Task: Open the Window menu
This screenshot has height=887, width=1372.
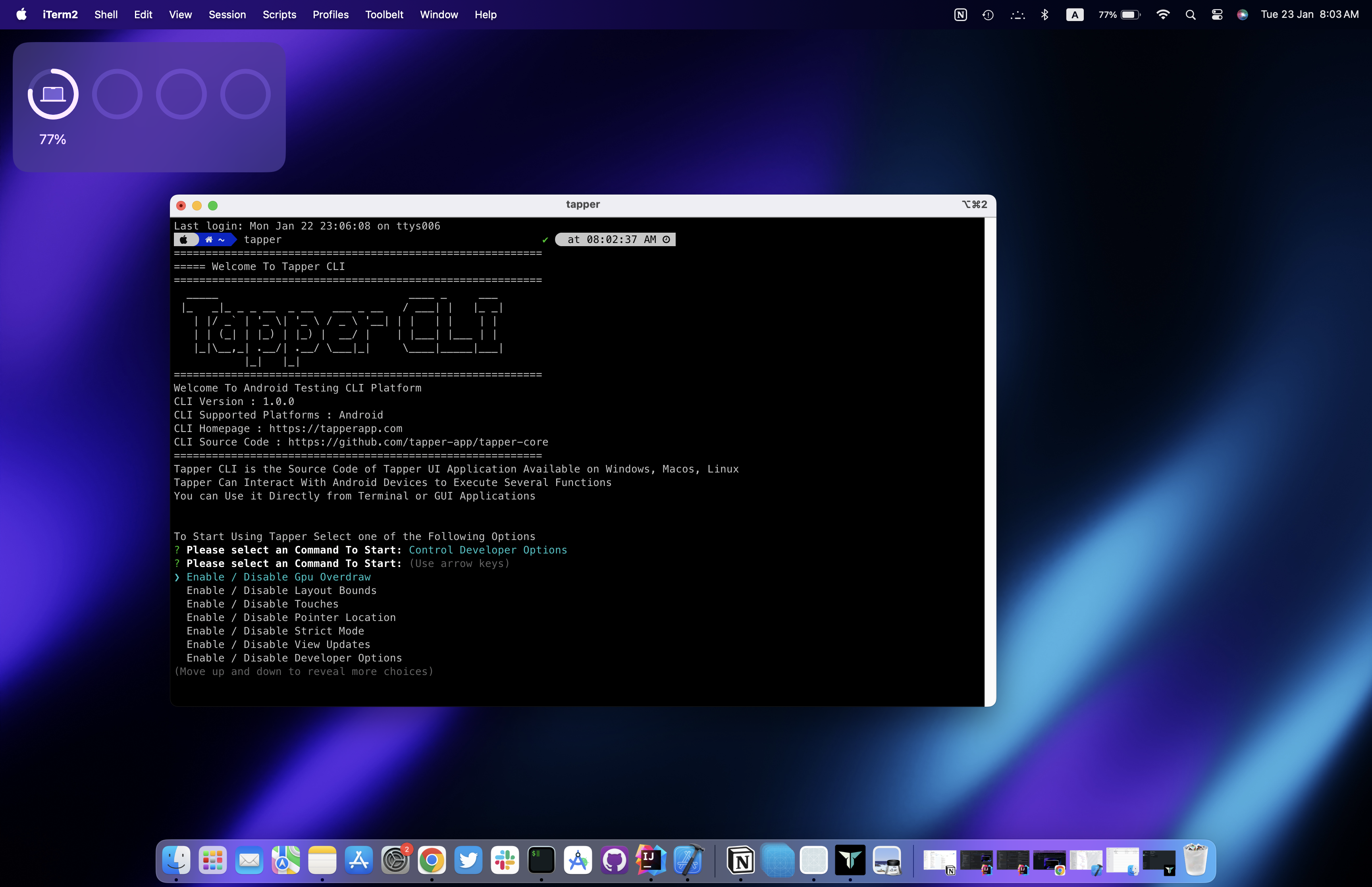Action: click(x=439, y=14)
